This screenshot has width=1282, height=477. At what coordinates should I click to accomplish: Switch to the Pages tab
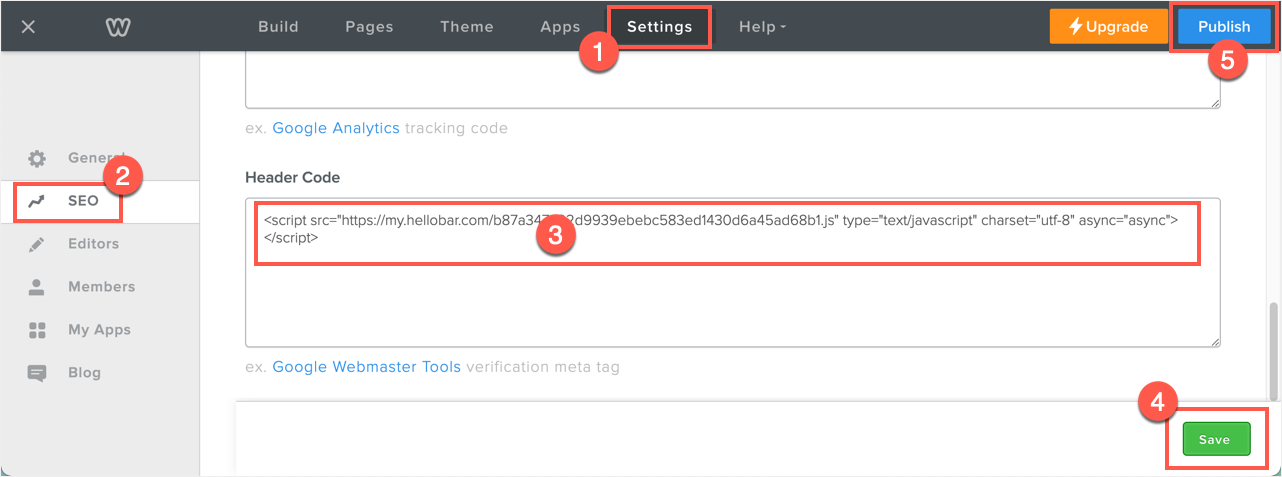click(x=369, y=27)
